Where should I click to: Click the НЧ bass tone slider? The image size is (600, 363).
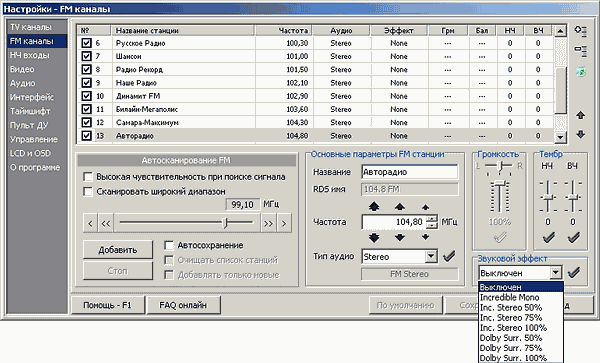[x=548, y=197]
